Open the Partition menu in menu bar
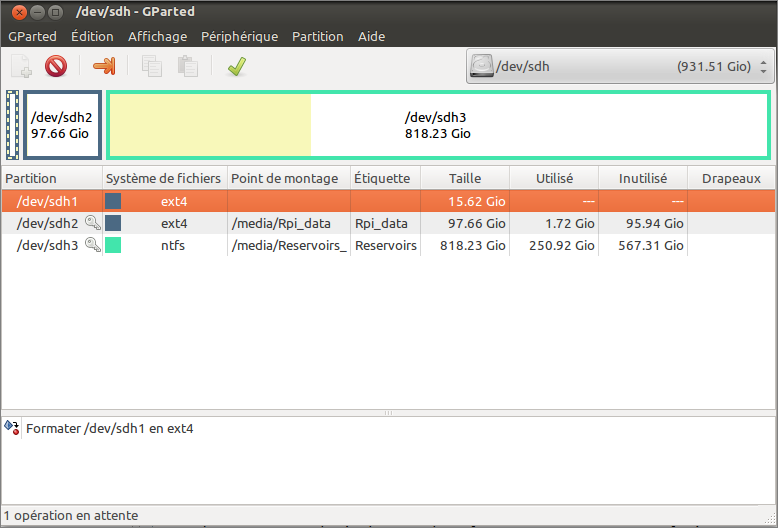The height and width of the screenshot is (528, 778). pos(317,36)
